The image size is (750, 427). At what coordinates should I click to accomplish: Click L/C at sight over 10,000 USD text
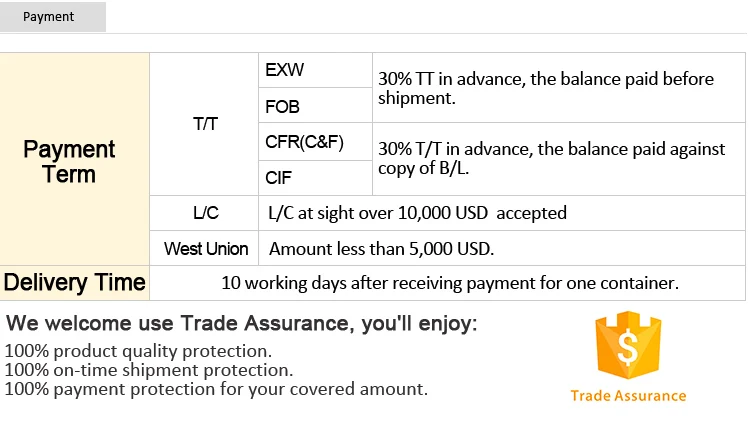418,213
